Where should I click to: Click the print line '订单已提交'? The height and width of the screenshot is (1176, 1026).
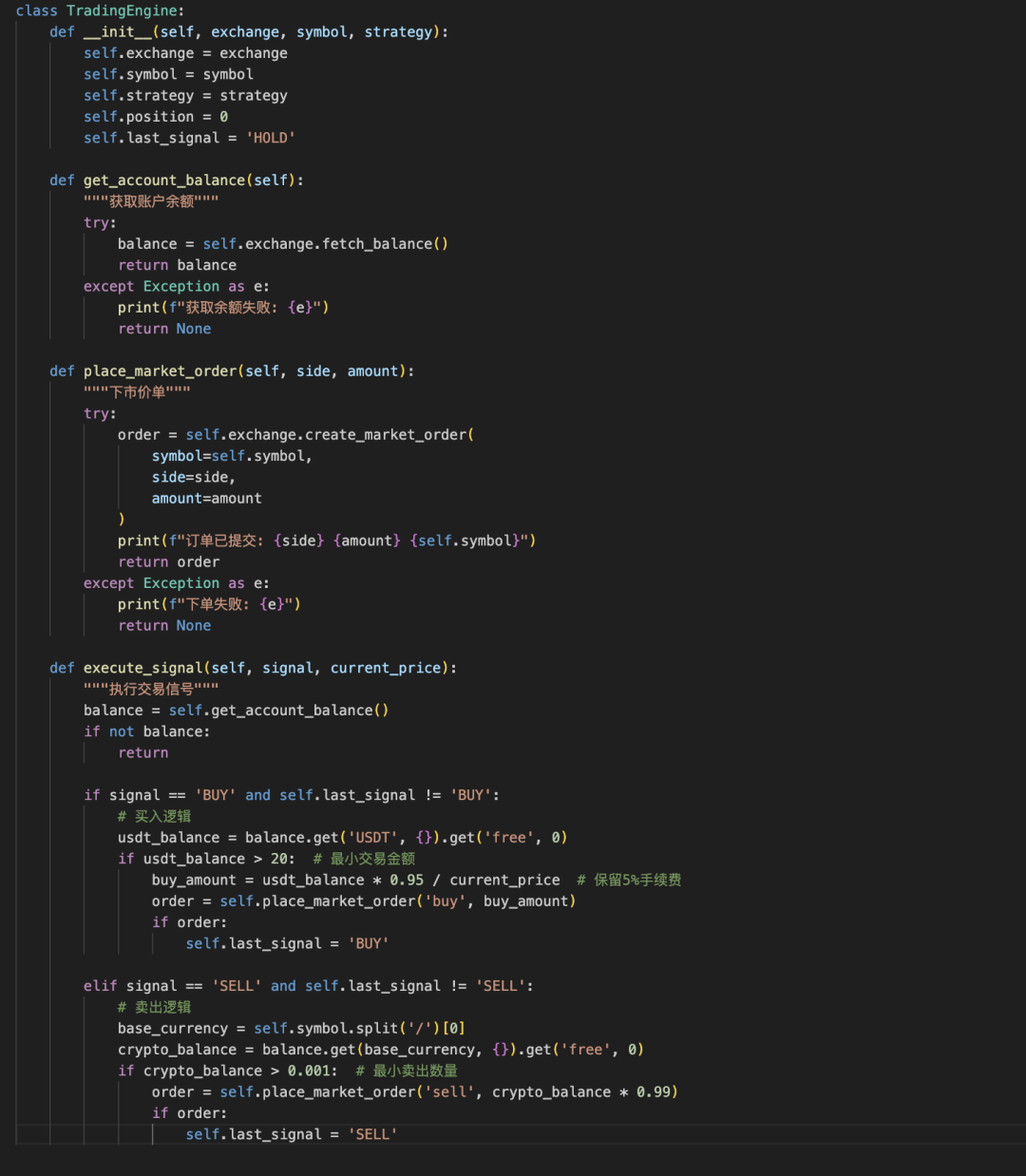pyautogui.click(x=327, y=541)
